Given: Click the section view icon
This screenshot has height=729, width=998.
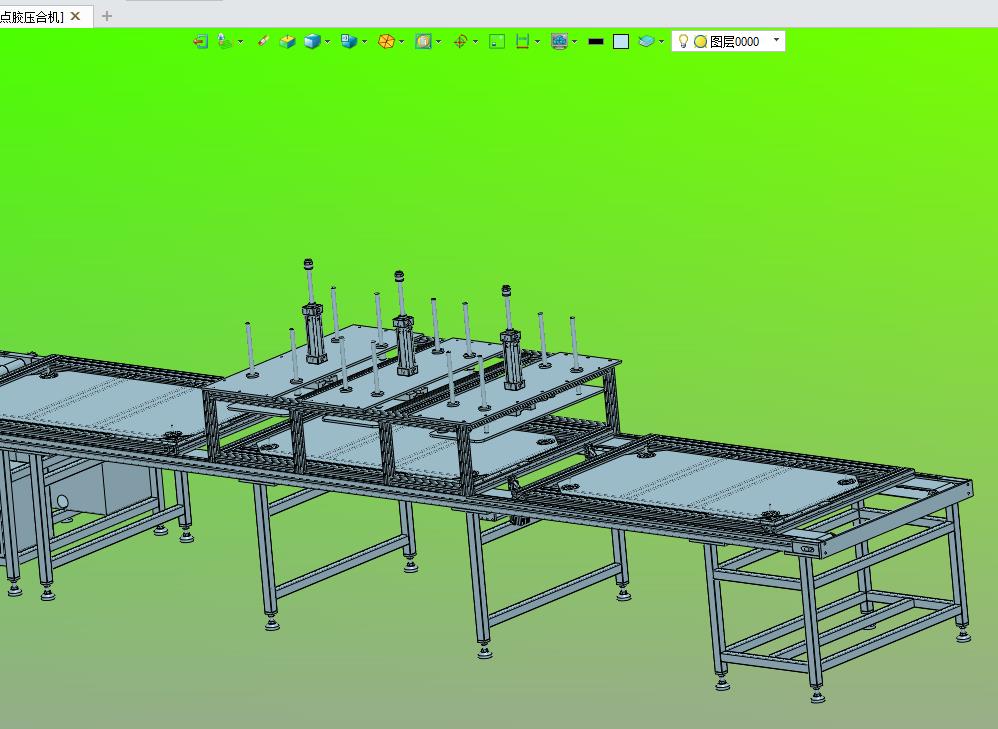Looking at the screenshot, I should pos(423,41).
